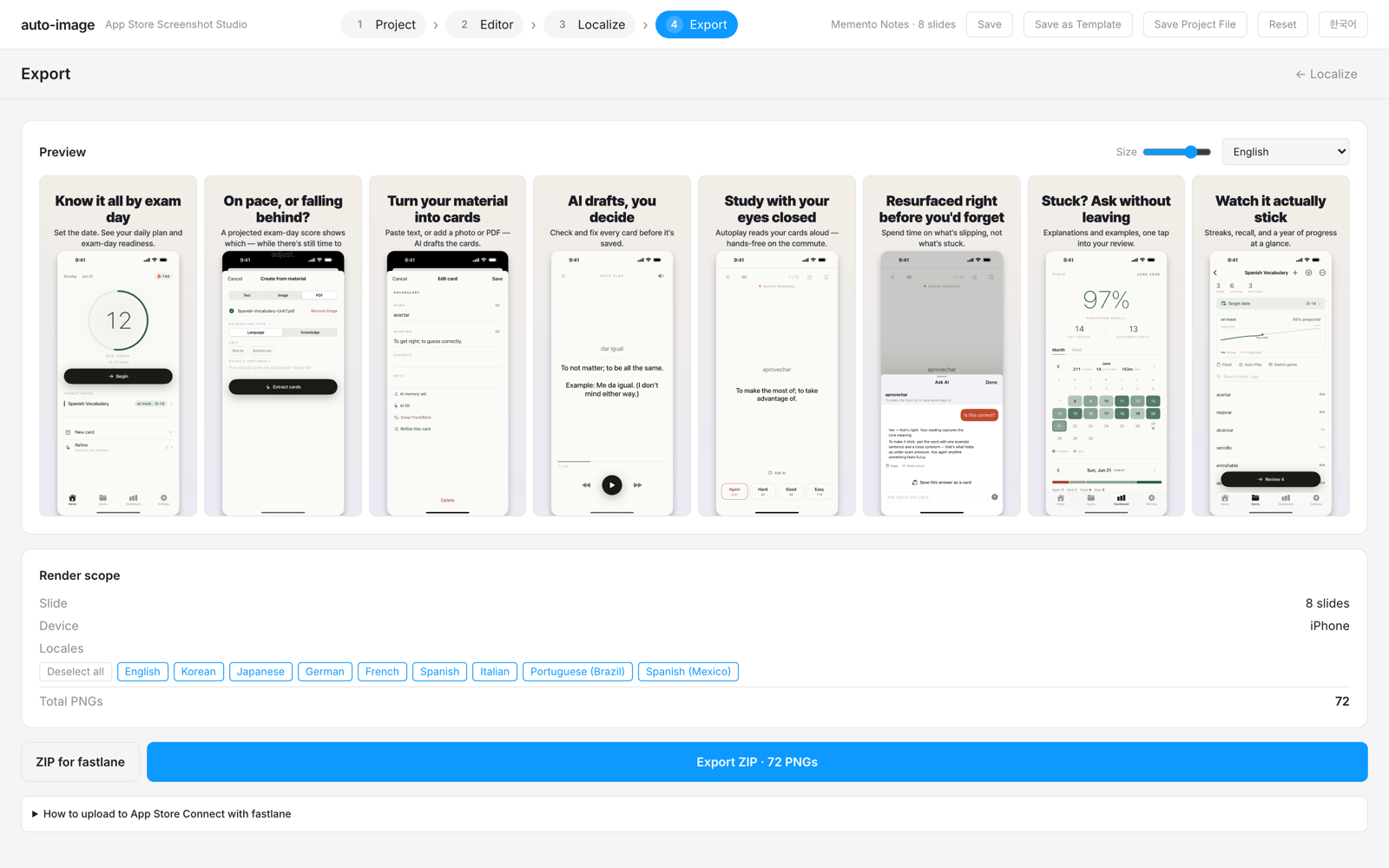Click the rewind icon in AI drafts slide
Screen dimensions: 1389x868
tap(586, 485)
